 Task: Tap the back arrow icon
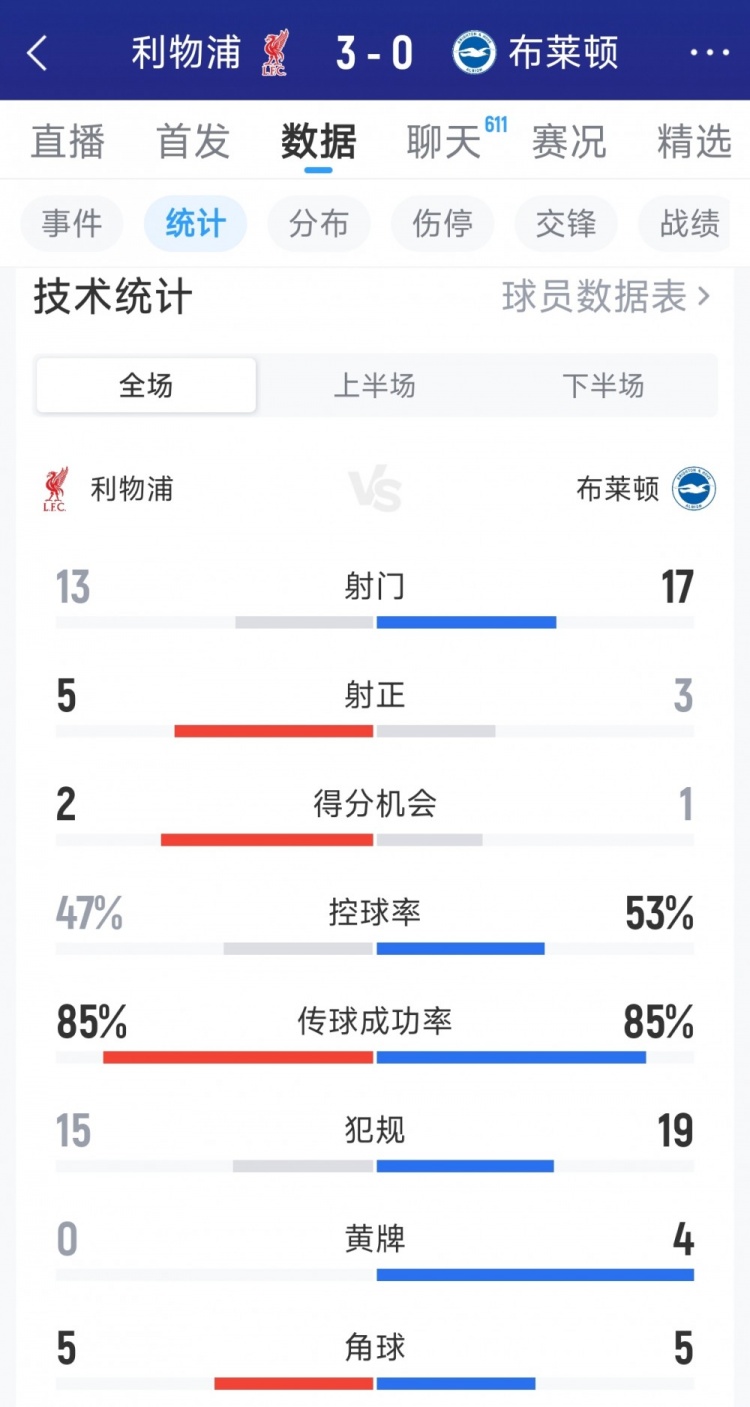(37, 53)
